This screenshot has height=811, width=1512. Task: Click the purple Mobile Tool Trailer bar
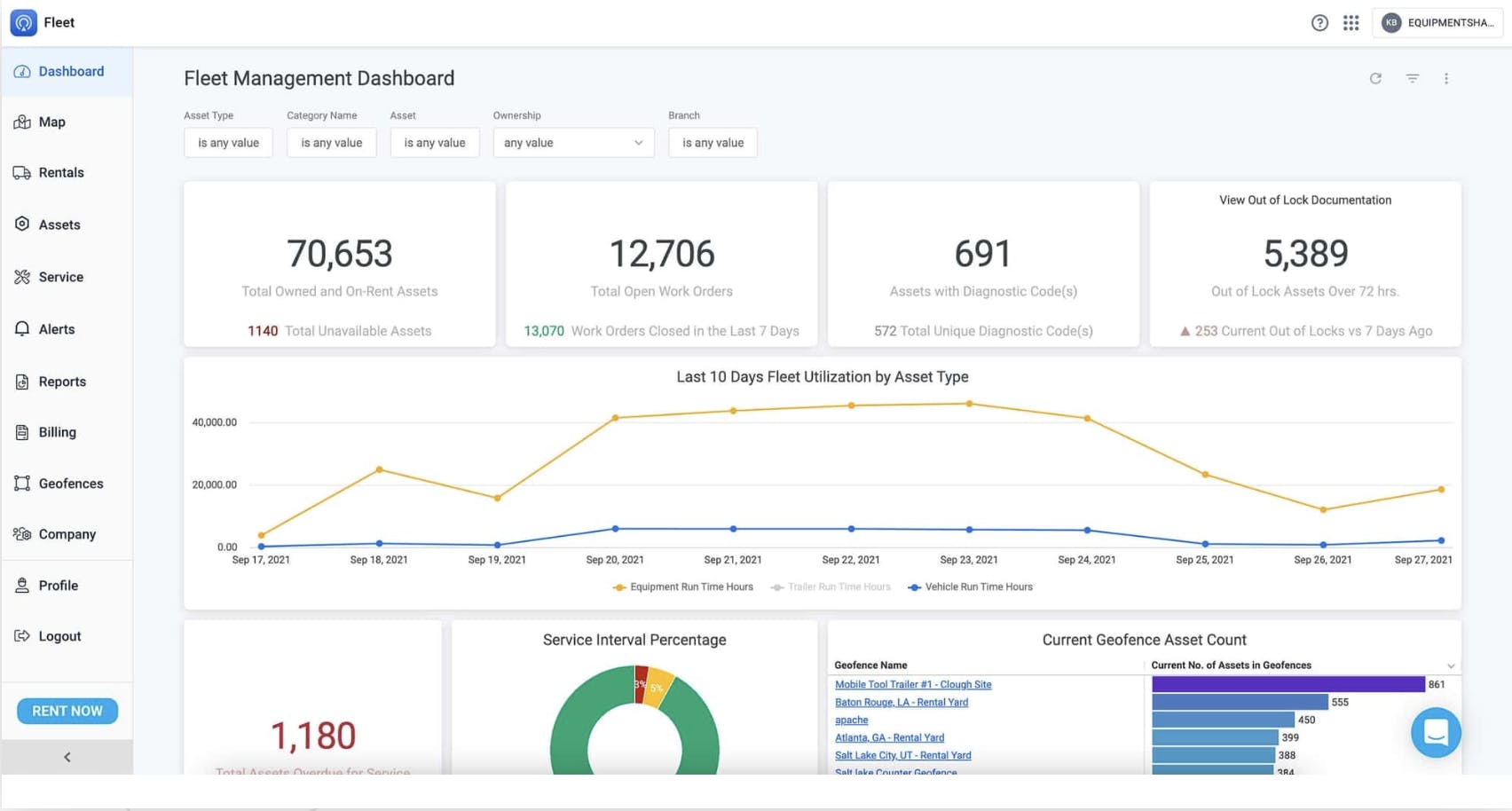pyautogui.click(x=1288, y=684)
